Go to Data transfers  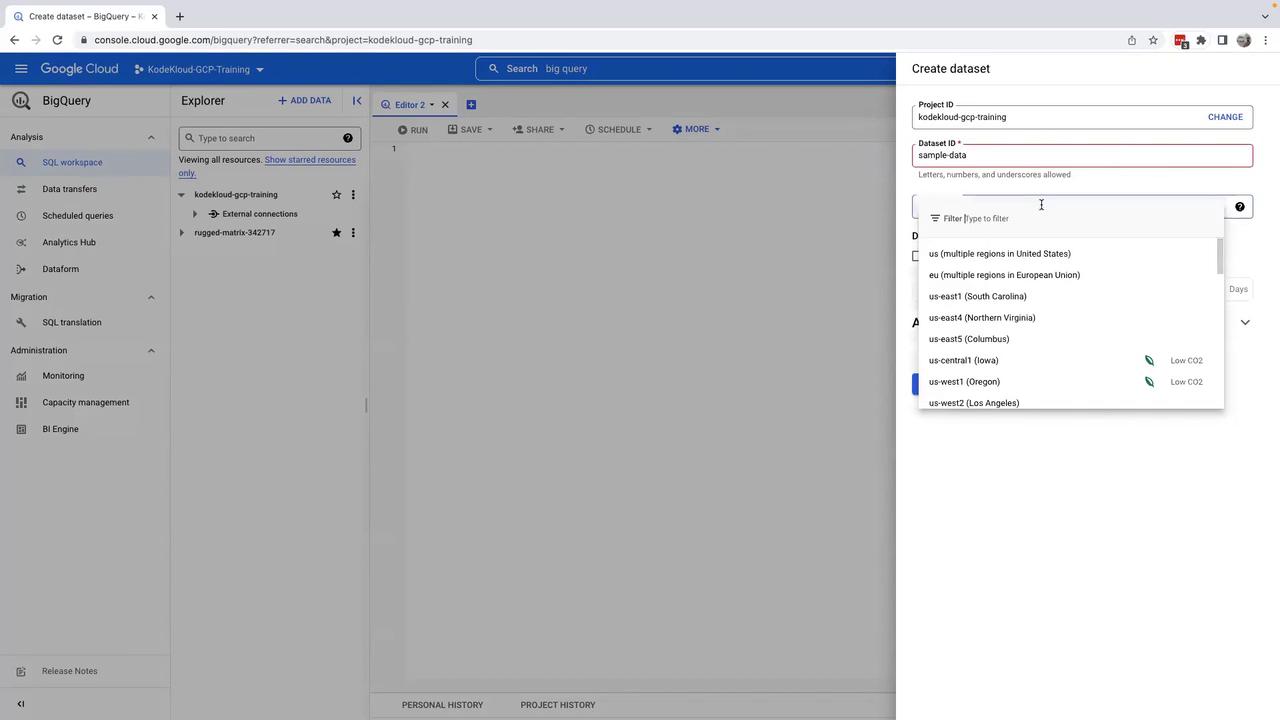click(85, 189)
